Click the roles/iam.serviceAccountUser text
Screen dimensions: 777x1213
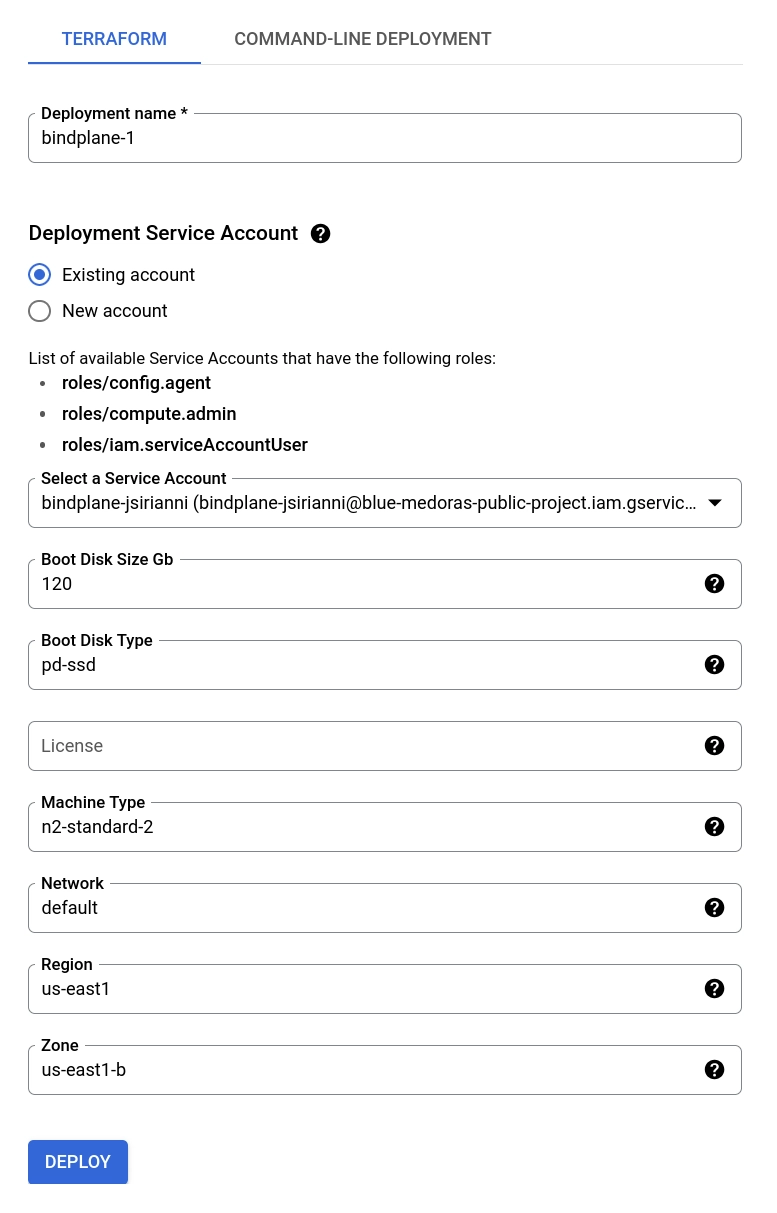[x=185, y=445]
